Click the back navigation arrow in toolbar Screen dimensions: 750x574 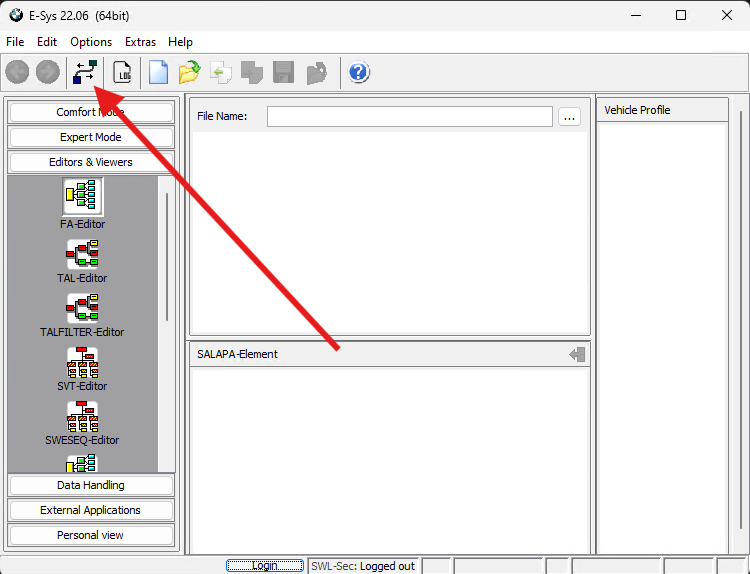[17, 72]
